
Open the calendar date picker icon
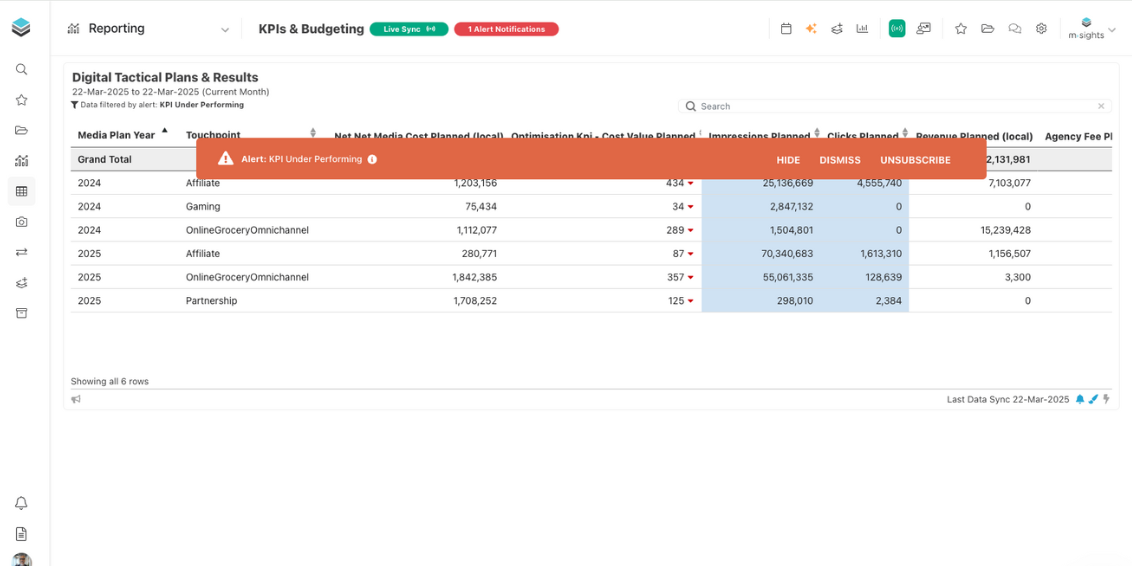(x=786, y=29)
